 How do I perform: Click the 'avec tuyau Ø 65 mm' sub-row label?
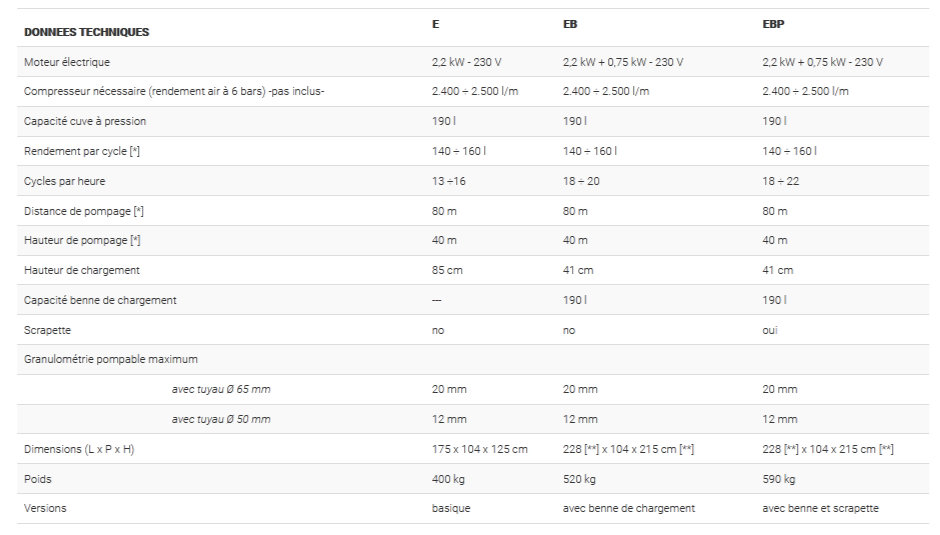(220, 389)
